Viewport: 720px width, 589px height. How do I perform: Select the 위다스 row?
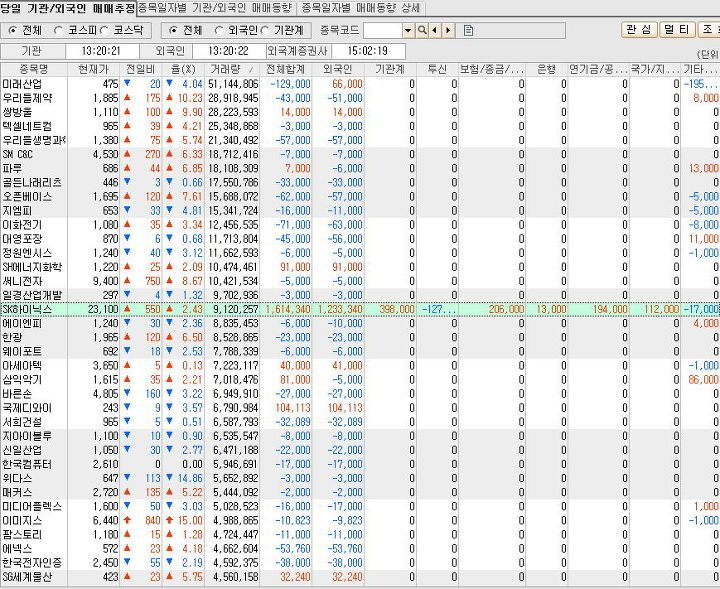pos(360,478)
